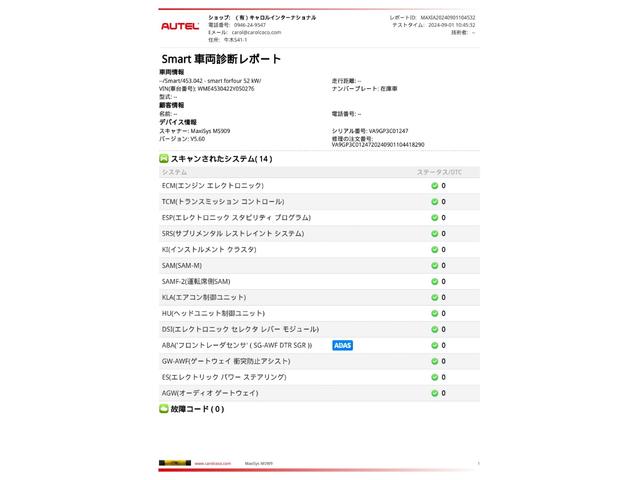The width and height of the screenshot is (640, 480).
Task: Click green check icon for ESP row
Action: [435, 218]
